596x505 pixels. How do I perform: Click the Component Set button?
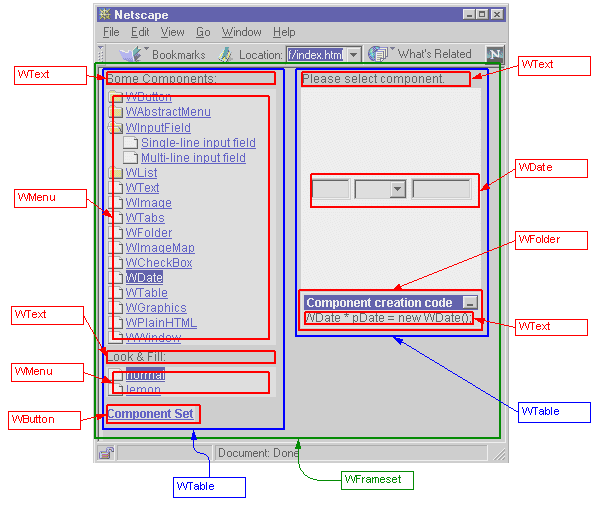pos(151,413)
